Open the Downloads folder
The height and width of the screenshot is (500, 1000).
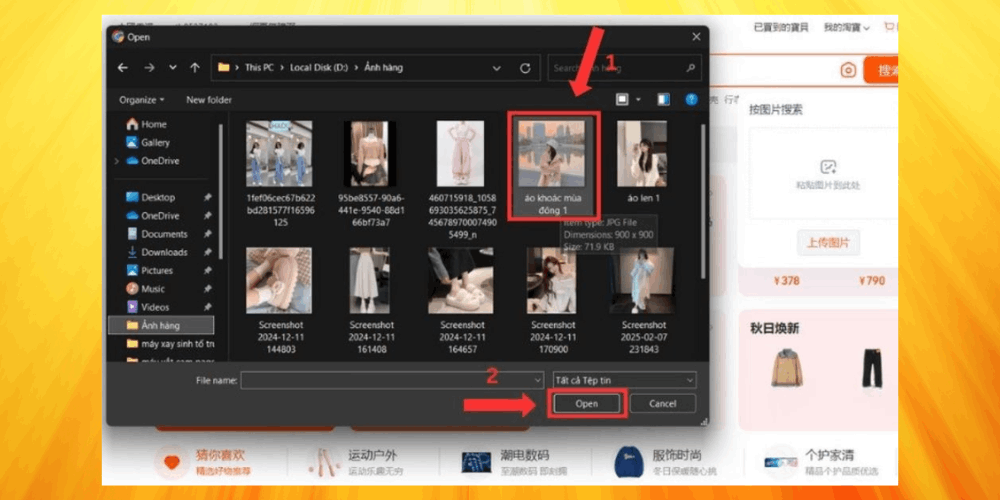(157, 252)
